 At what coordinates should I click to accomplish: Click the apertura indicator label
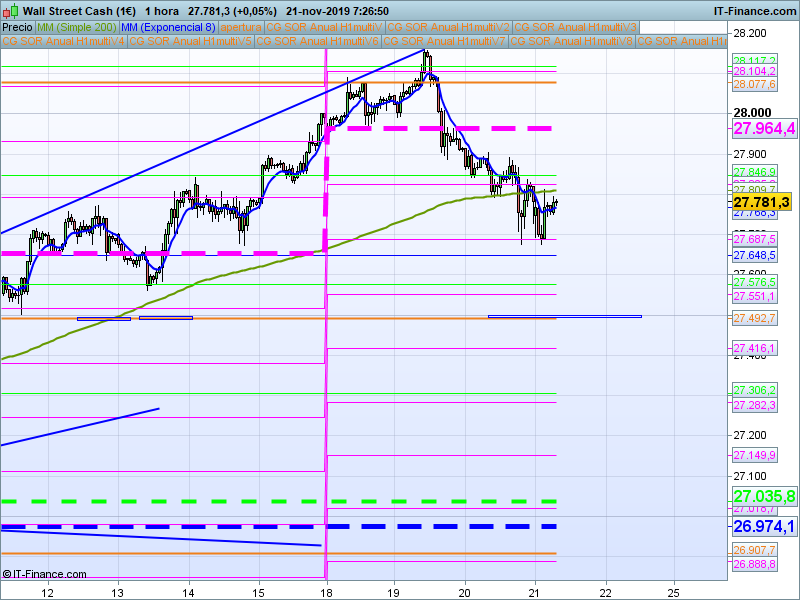241,27
